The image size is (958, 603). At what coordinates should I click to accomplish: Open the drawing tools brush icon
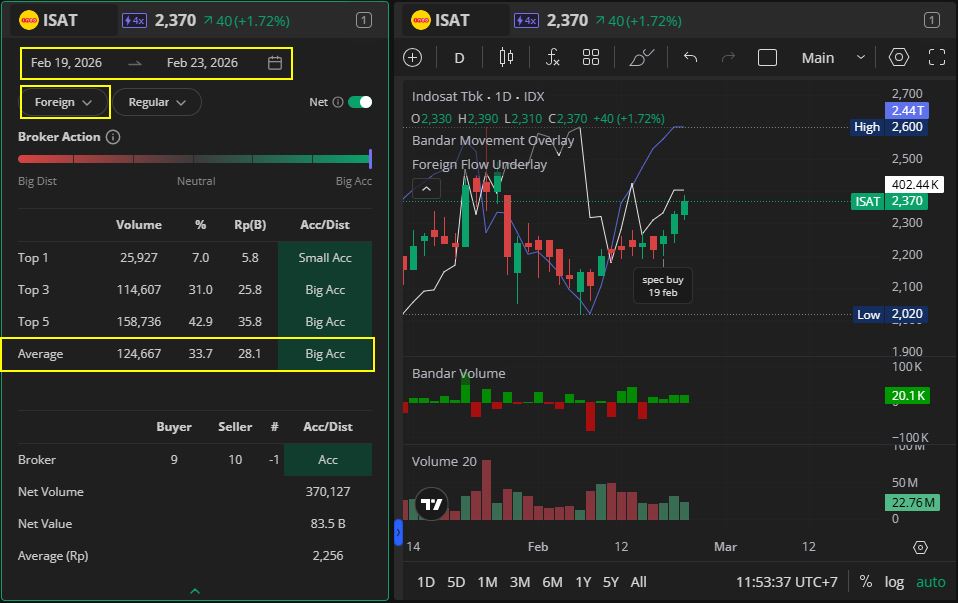pos(642,57)
